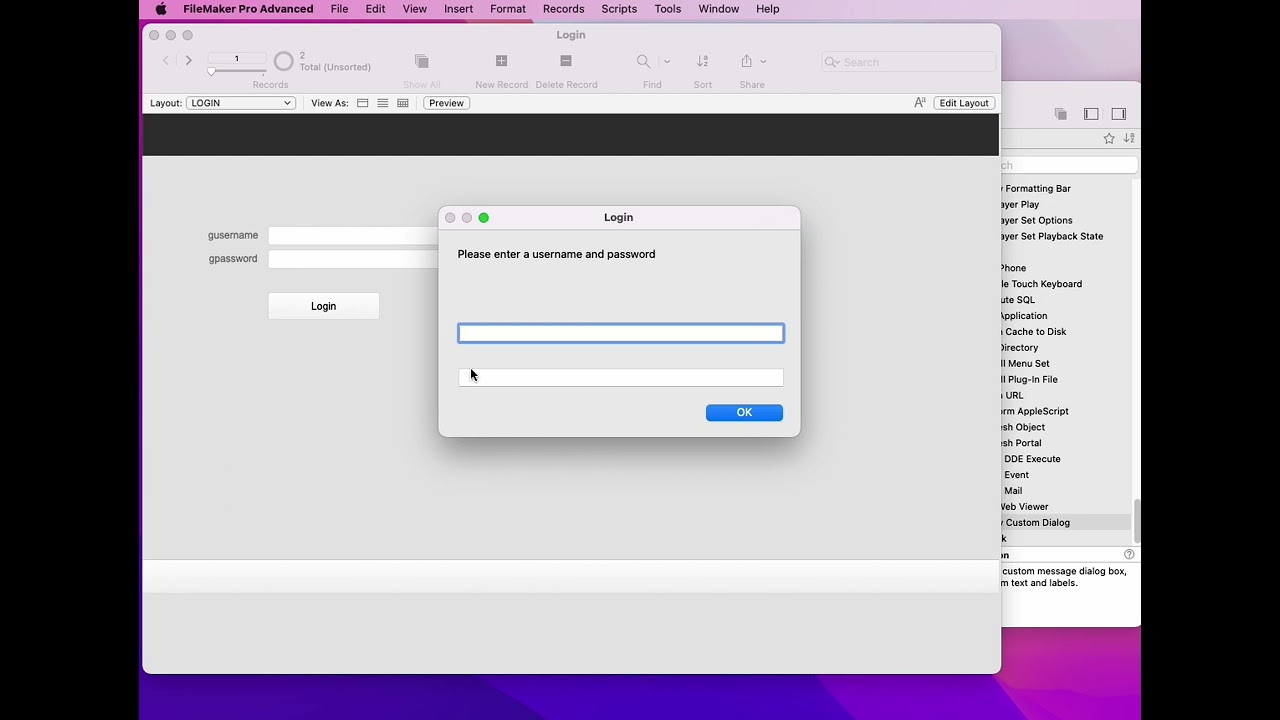Click the Edit Layout button

pos(964,103)
